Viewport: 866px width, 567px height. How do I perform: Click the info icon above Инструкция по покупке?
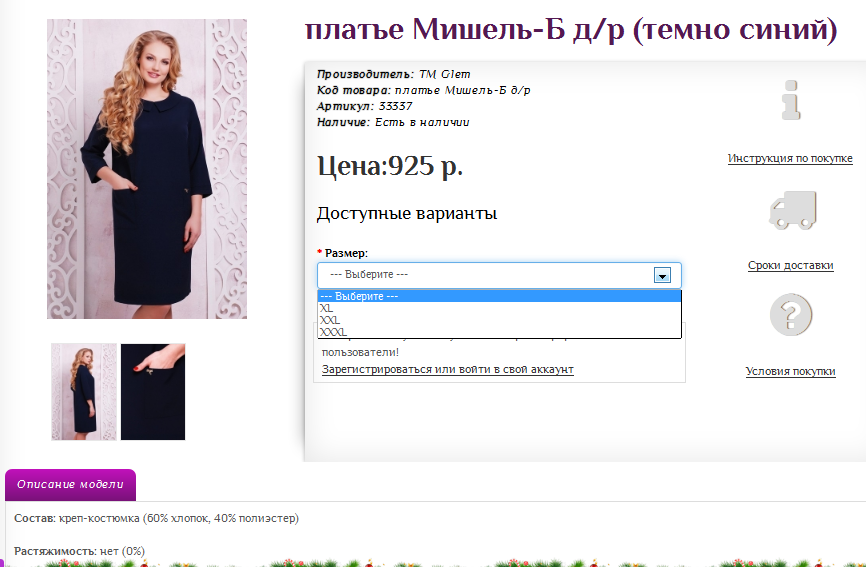pos(791,100)
